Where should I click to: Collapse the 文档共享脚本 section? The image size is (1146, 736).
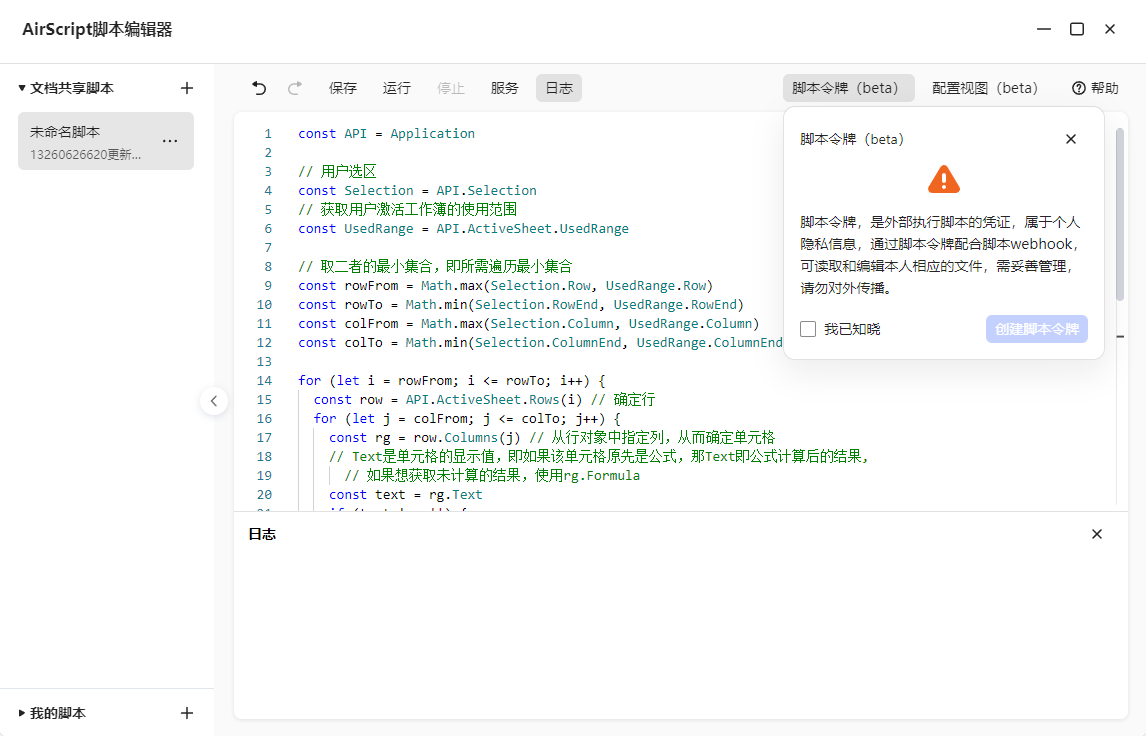pos(23,87)
